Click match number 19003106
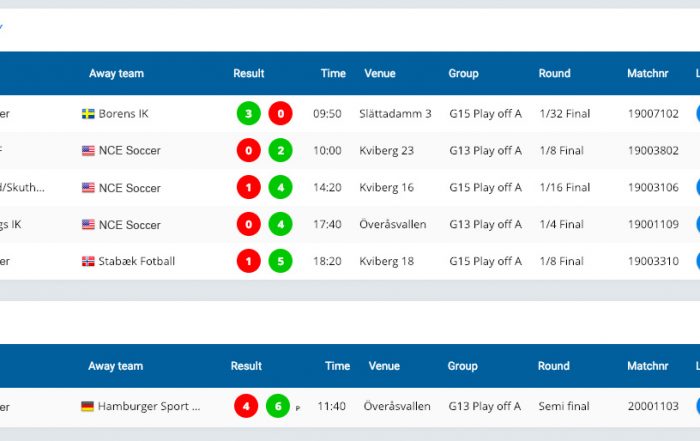 click(x=654, y=187)
